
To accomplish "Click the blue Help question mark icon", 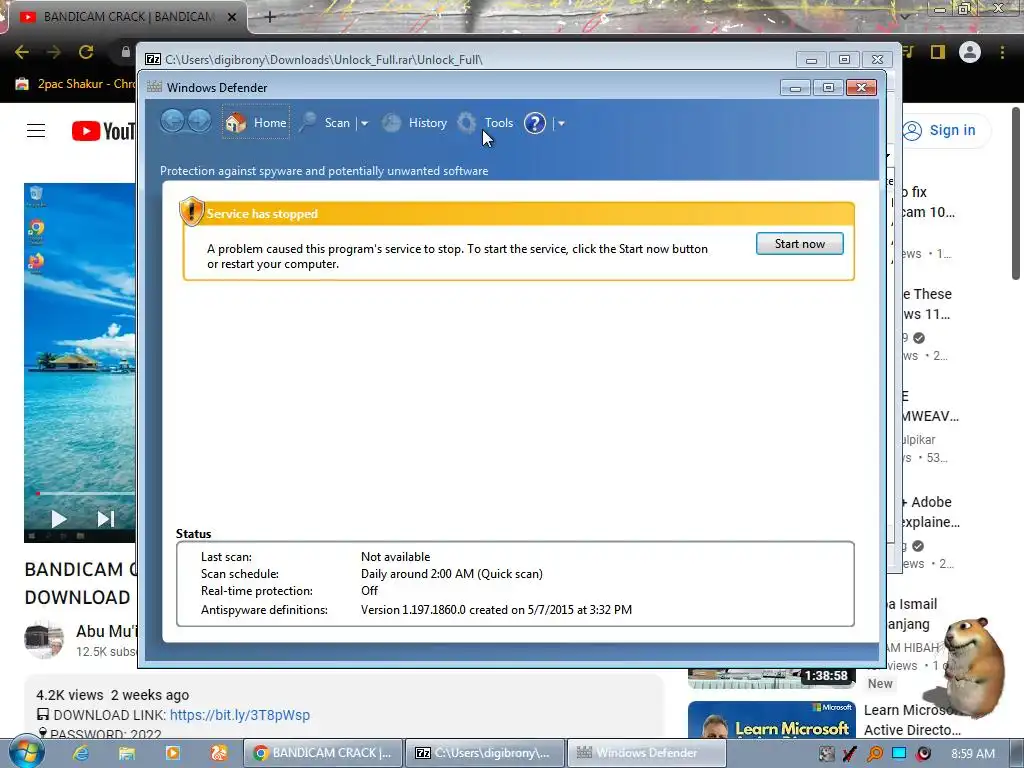I will (535, 123).
